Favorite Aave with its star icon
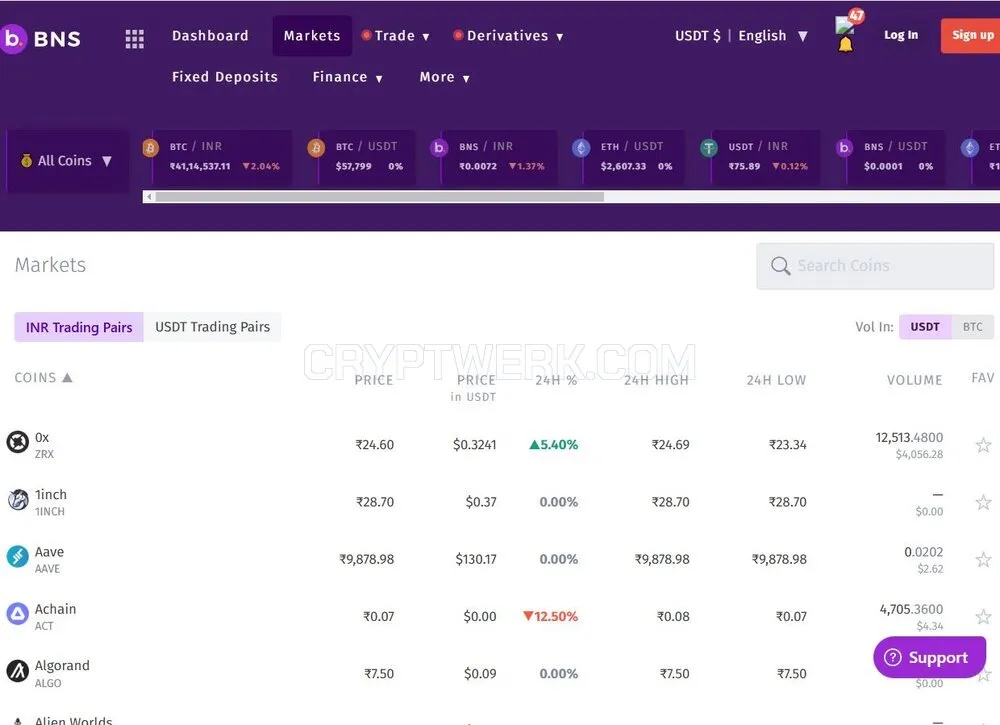1000x725 pixels. click(983, 560)
